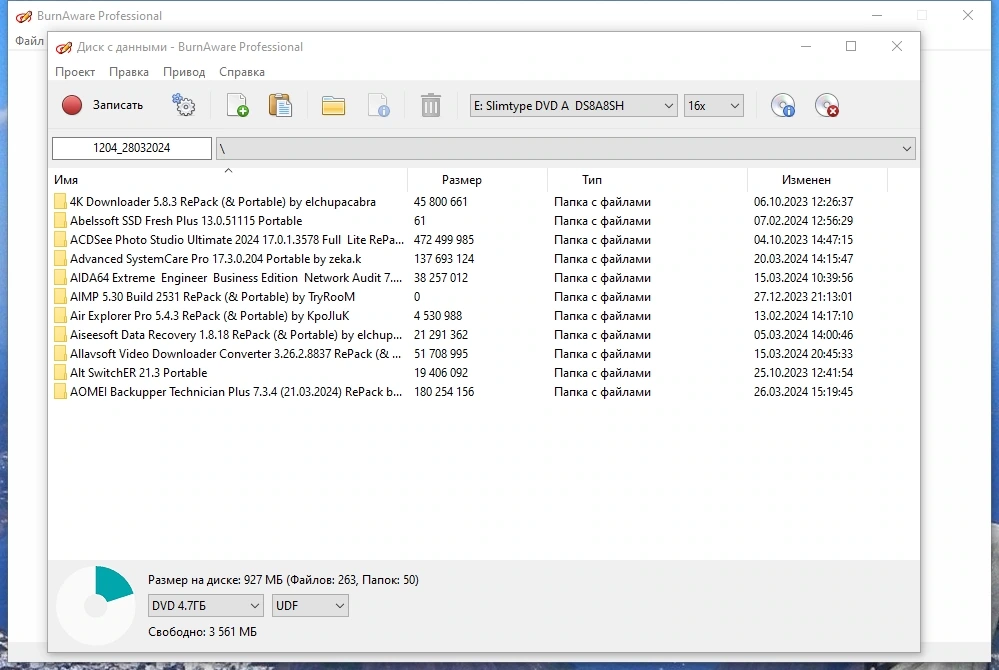Open burn options gear icon
This screenshot has height=670, width=999.
pyautogui.click(x=183, y=105)
